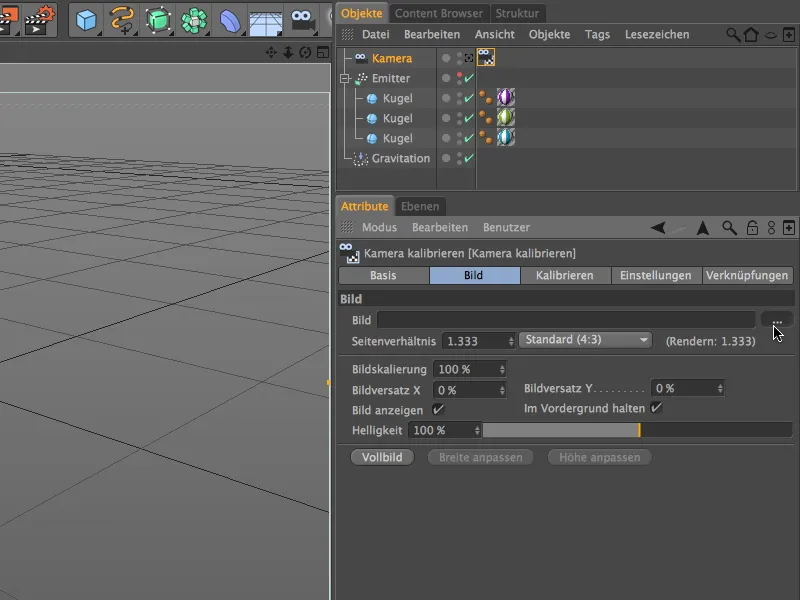Toggle Im Vordergrund halten checkbox
This screenshot has width=800, height=600.
657,408
